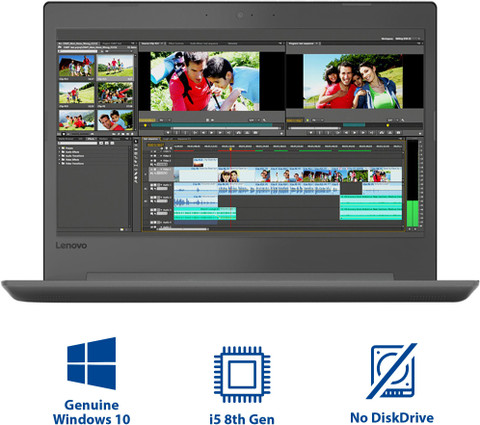The image size is (480, 425).
Task: Select the Zoom magnifier tool in Tools panel
Action: tap(136, 182)
